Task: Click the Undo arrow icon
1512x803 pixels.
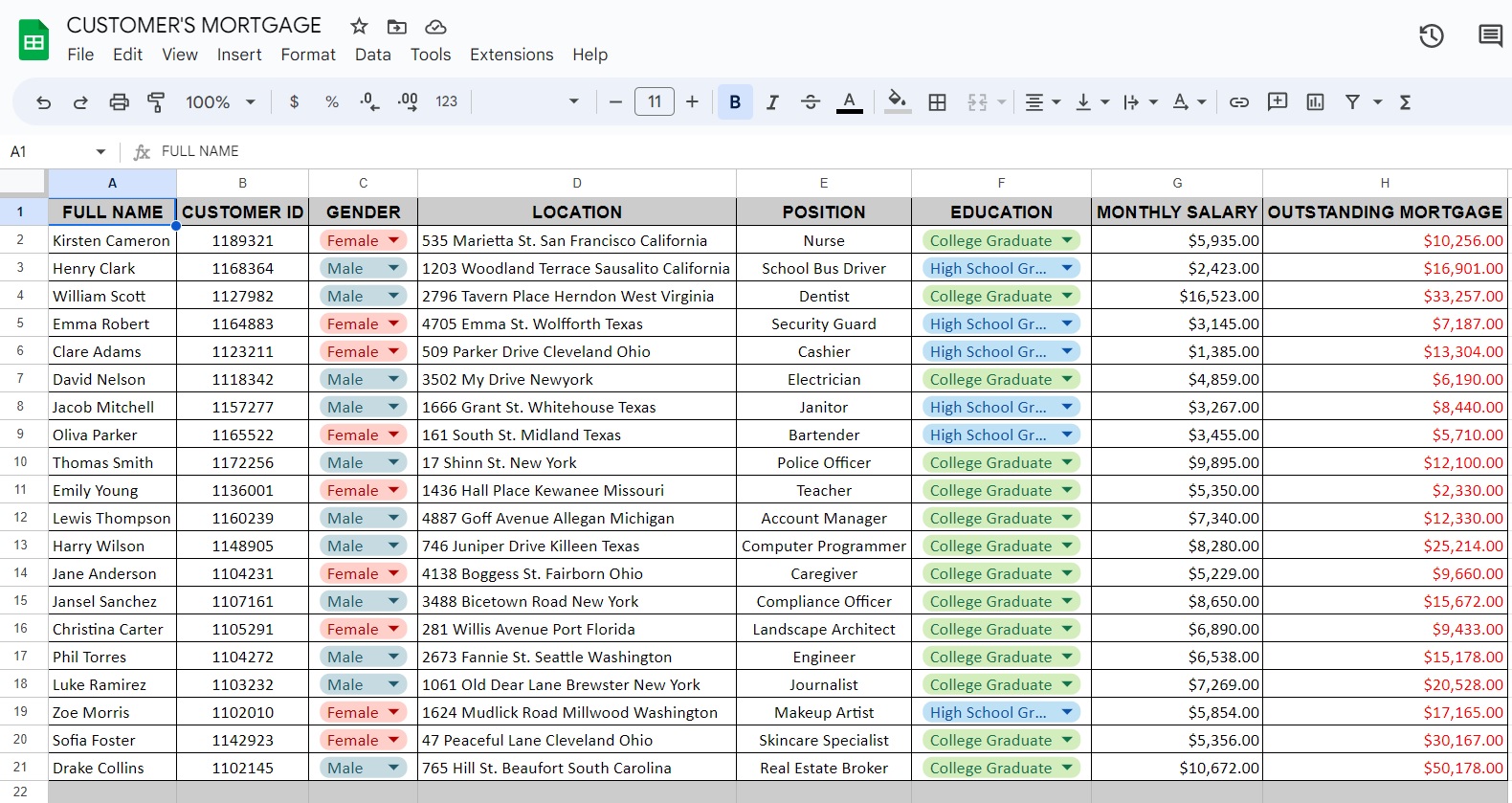Action: click(x=43, y=102)
